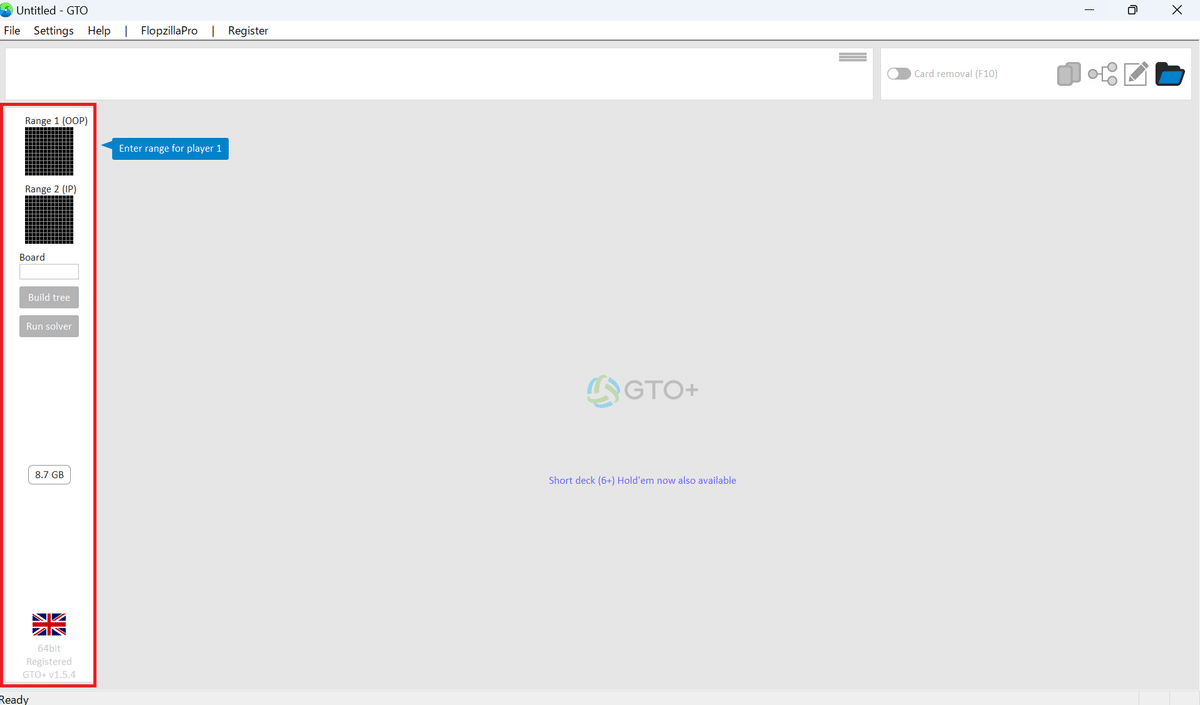Open the blue folder icon
This screenshot has height=705, width=1200.
(1170, 74)
